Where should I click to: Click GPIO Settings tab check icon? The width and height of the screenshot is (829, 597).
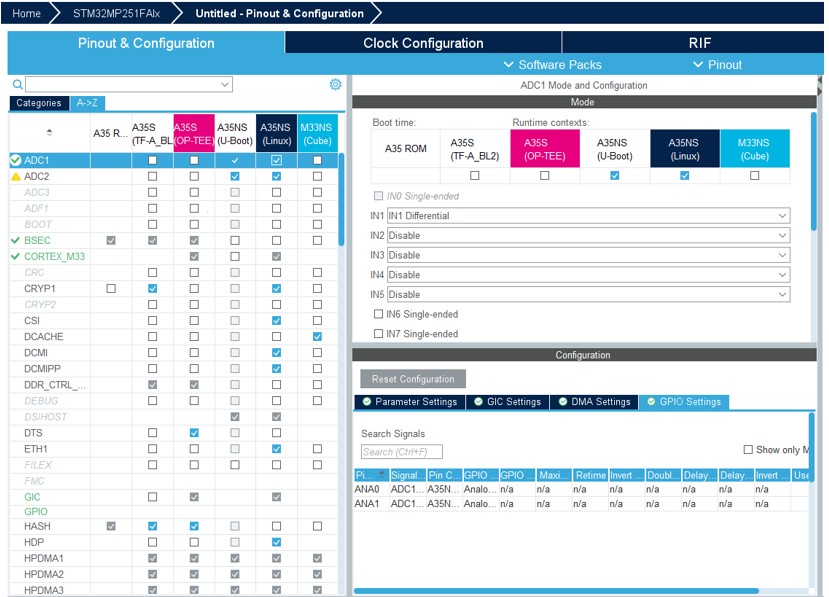click(x=651, y=402)
